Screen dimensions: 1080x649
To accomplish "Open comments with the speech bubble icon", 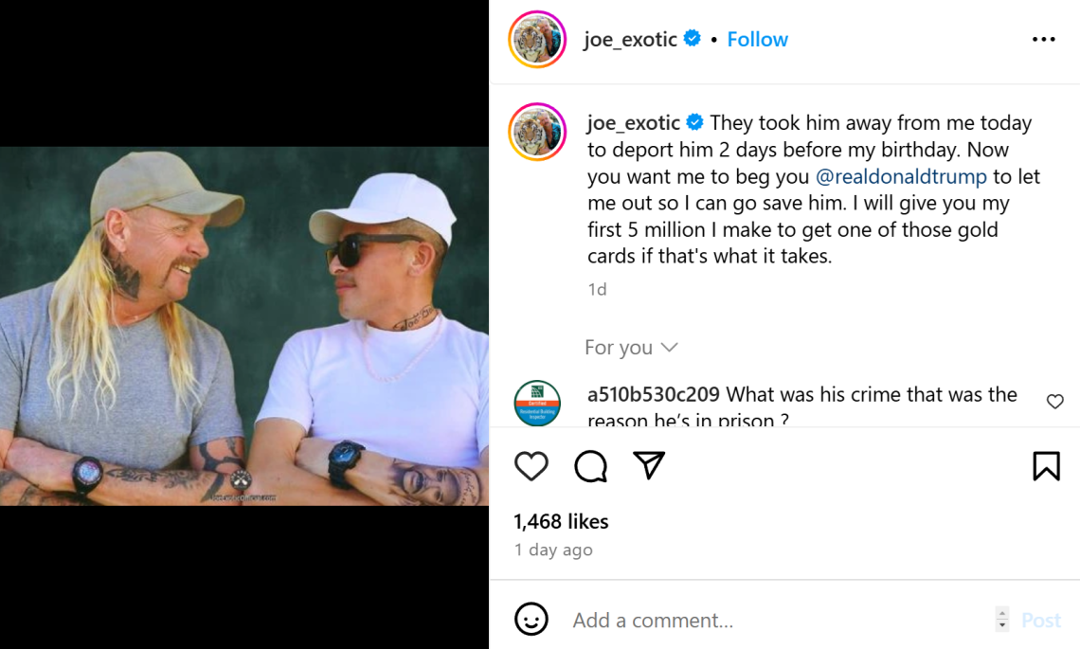I will tap(590, 466).
